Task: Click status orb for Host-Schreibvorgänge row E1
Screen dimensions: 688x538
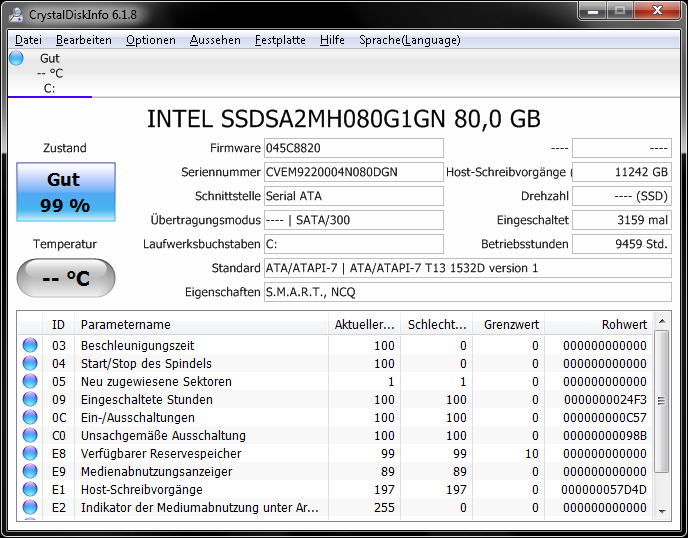Action: click(30, 489)
